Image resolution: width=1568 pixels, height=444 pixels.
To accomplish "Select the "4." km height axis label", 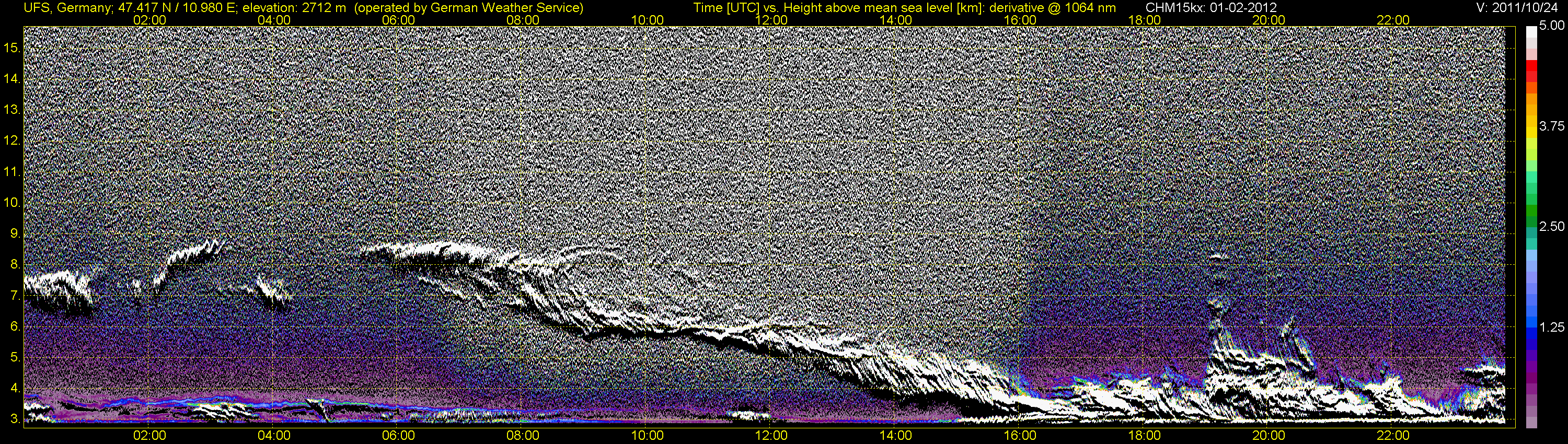I will tap(16, 389).
